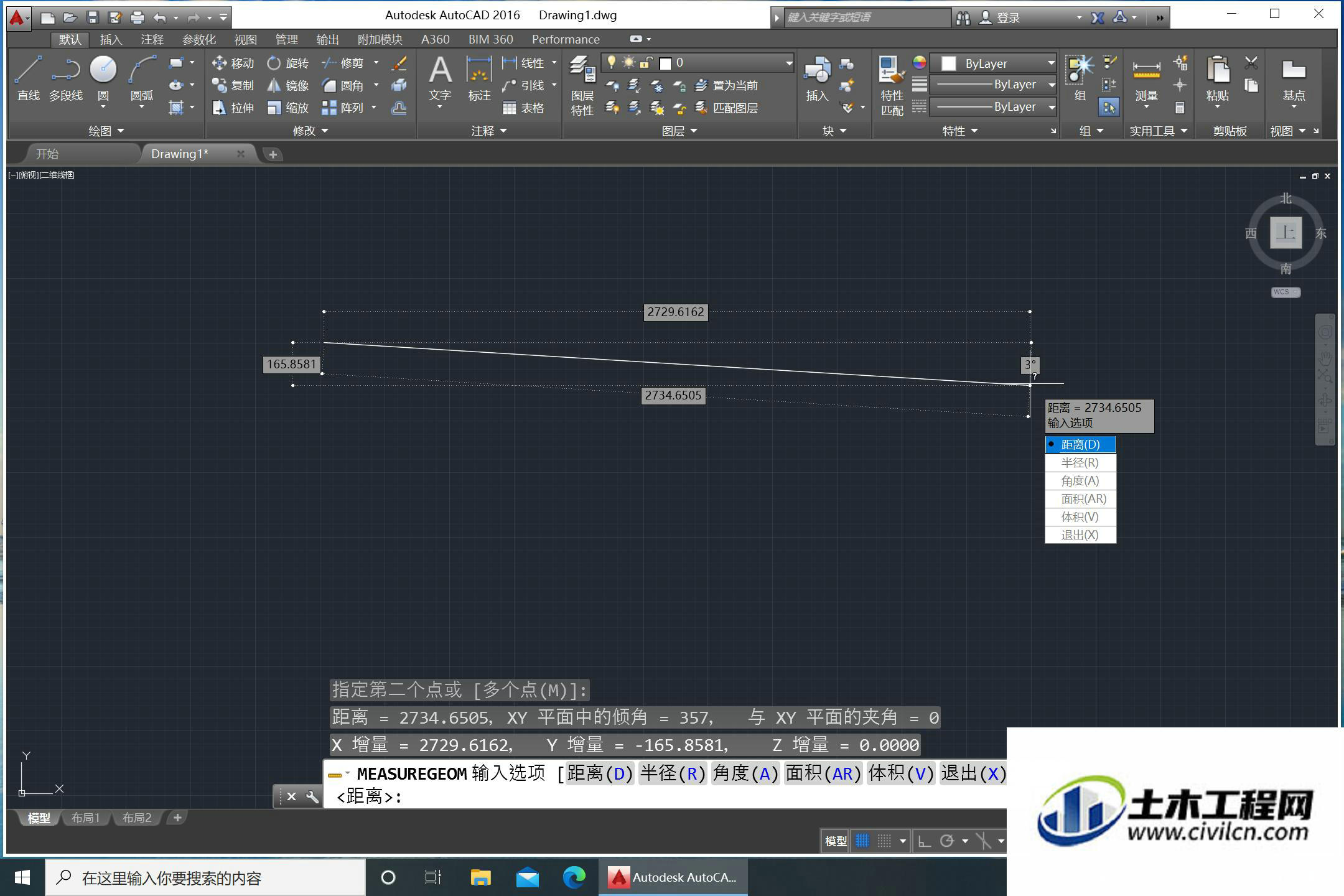Expand the Modify (修改) panel
Viewport: 1344px width, 896px height.
pos(310,131)
